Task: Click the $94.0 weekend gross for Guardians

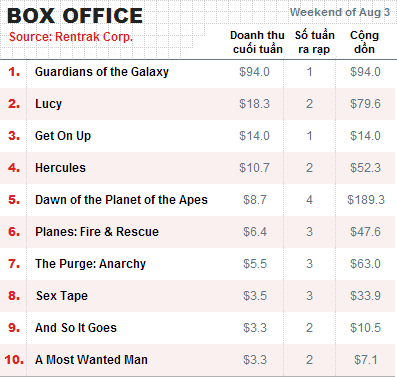Action: (254, 72)
